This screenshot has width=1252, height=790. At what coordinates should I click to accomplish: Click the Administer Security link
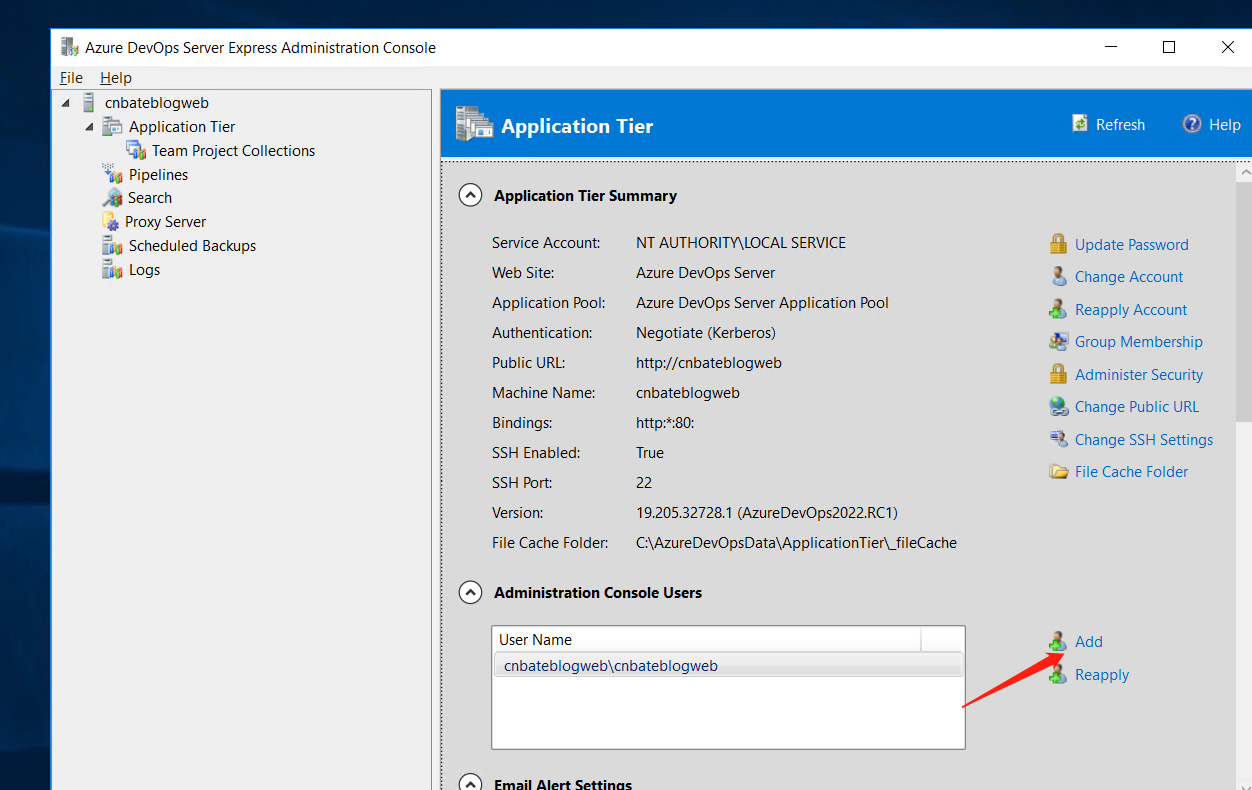[1139, 374]
